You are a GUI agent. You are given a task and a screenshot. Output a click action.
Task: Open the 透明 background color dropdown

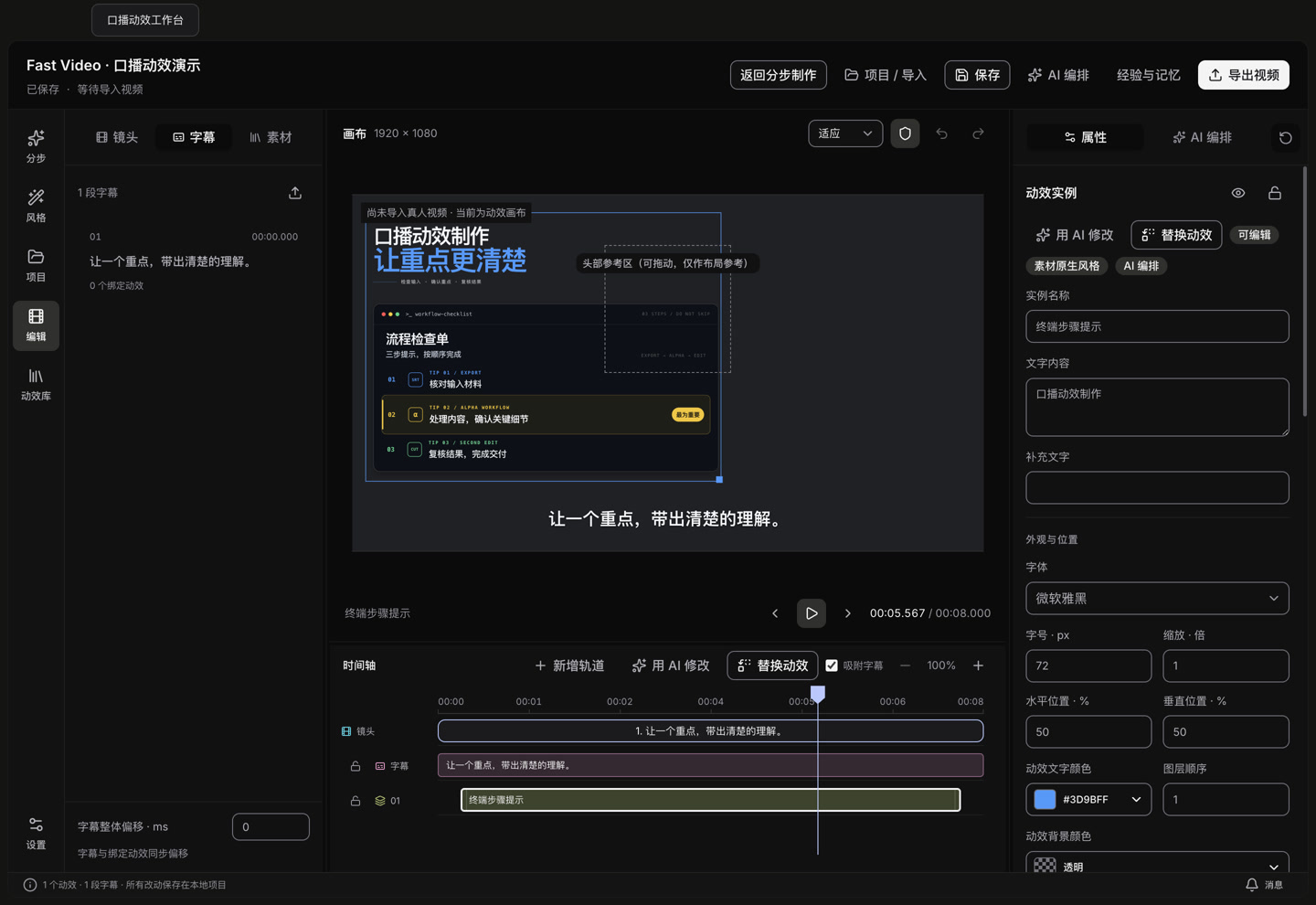[1157, 866]
